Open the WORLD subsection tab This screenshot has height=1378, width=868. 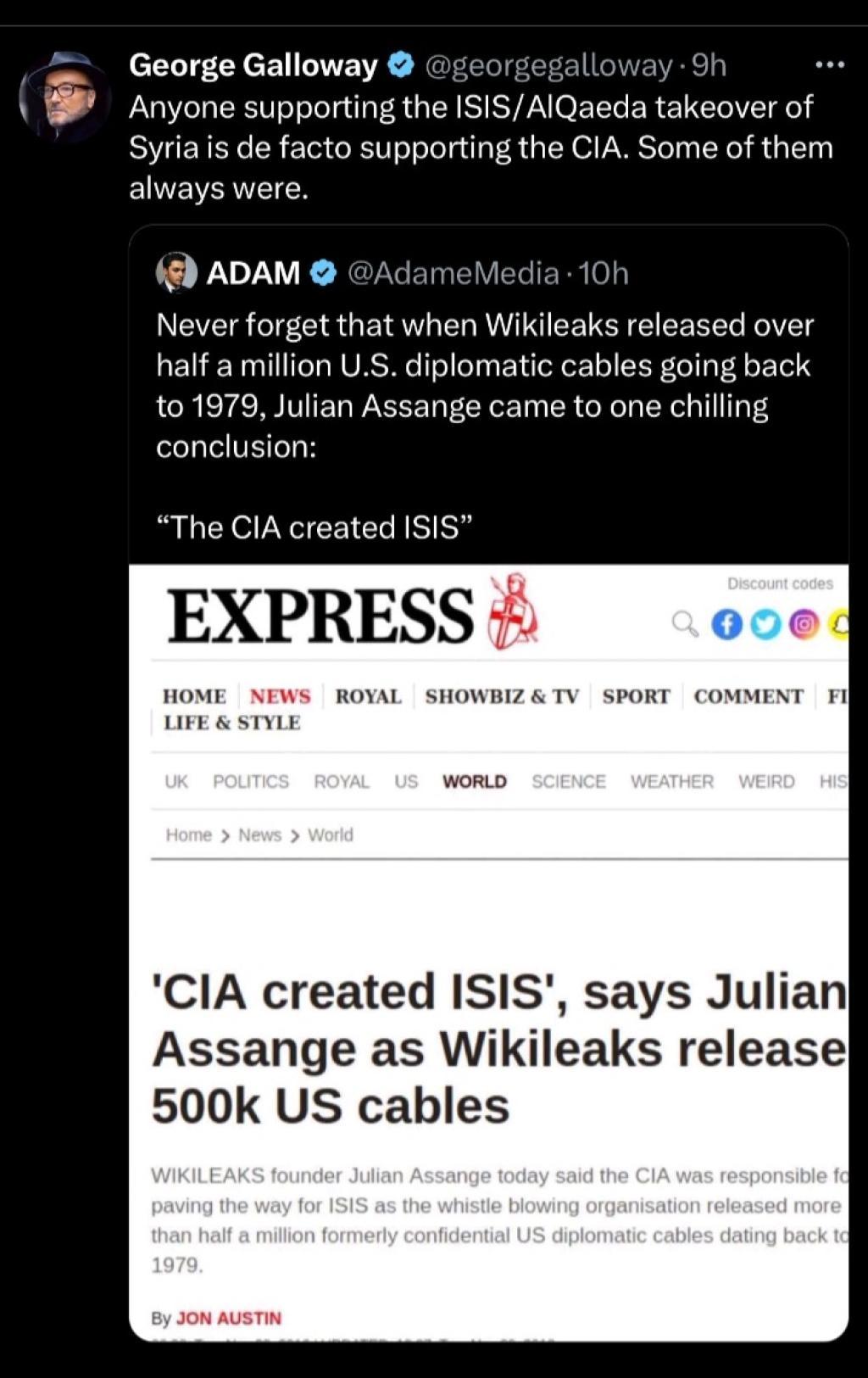[475, 781]
